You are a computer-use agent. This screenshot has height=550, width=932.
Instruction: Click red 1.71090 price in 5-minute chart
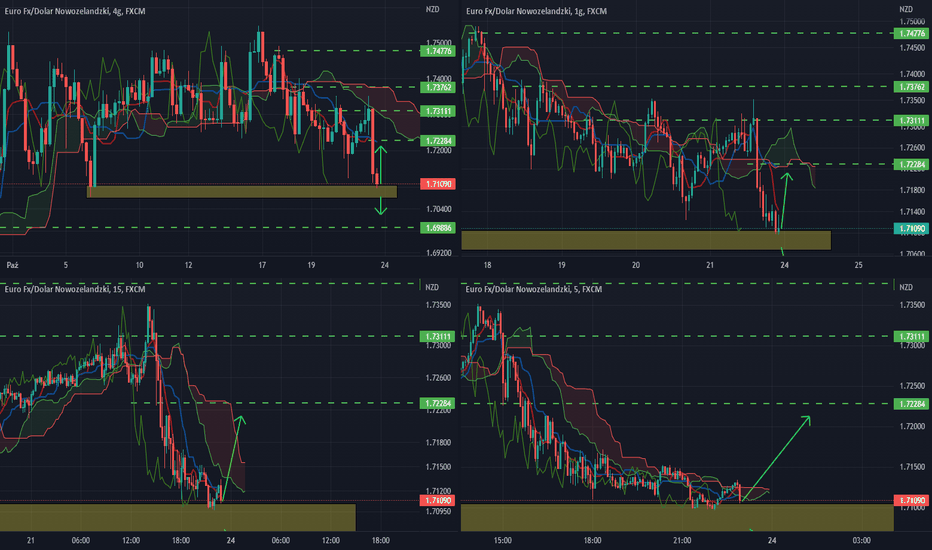pos(911,501)
